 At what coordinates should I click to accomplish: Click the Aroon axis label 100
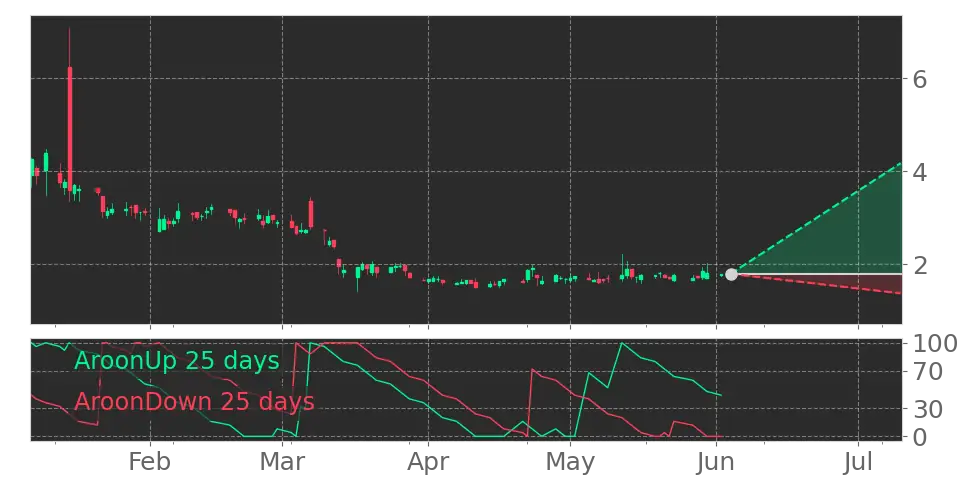[935, 343]
